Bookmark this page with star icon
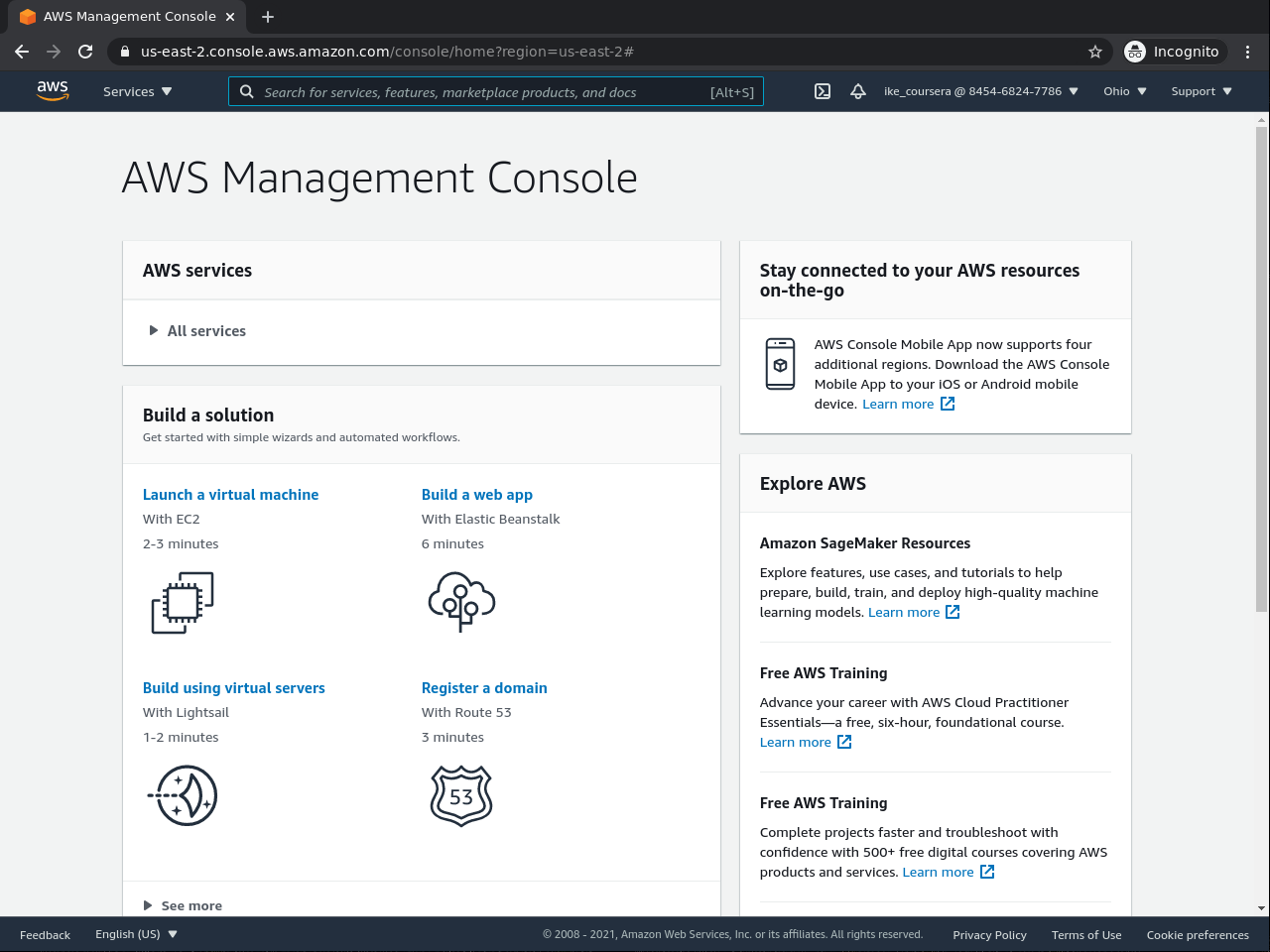The width and height of the screenshot is (1270, 952). 1095,52
